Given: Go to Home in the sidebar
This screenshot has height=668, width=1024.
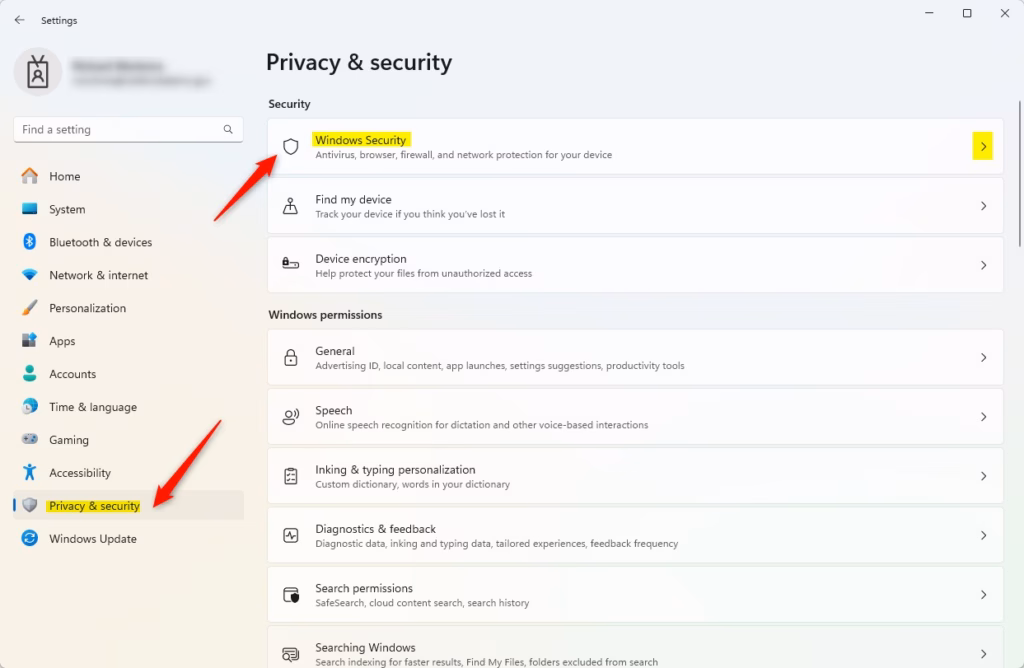Looking at the screenshot, I should click(65, 176).
